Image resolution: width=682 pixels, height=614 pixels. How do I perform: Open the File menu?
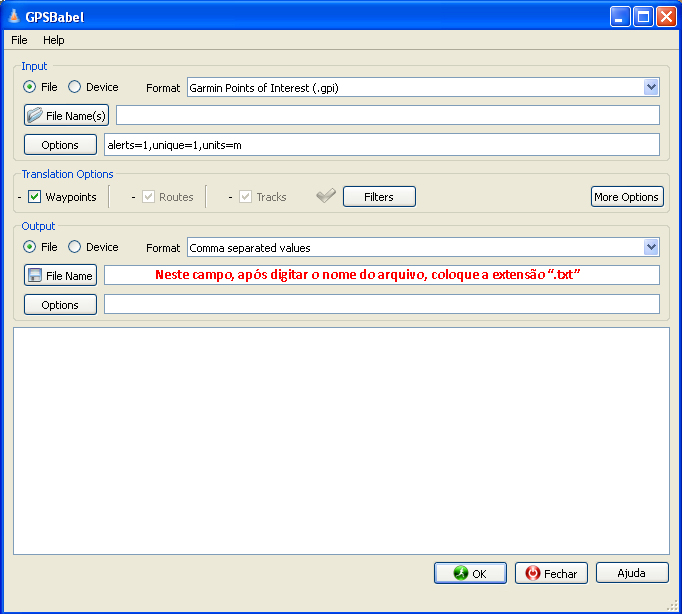click(19, 40)
